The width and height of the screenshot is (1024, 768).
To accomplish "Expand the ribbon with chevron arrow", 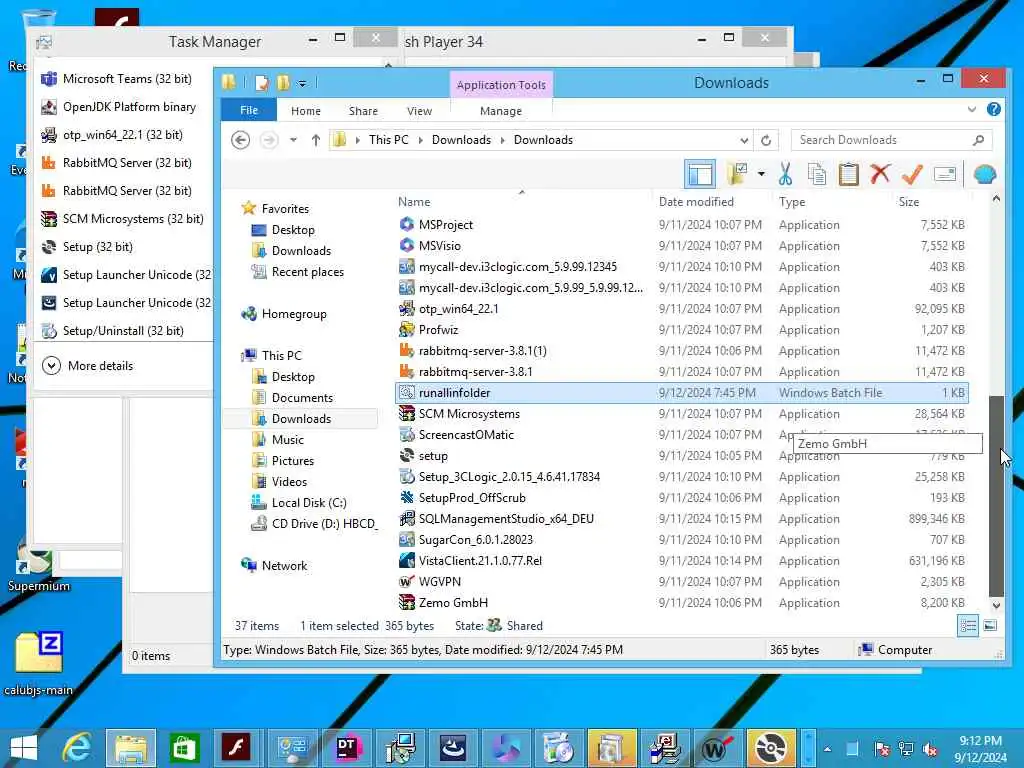I will (972, 110).
